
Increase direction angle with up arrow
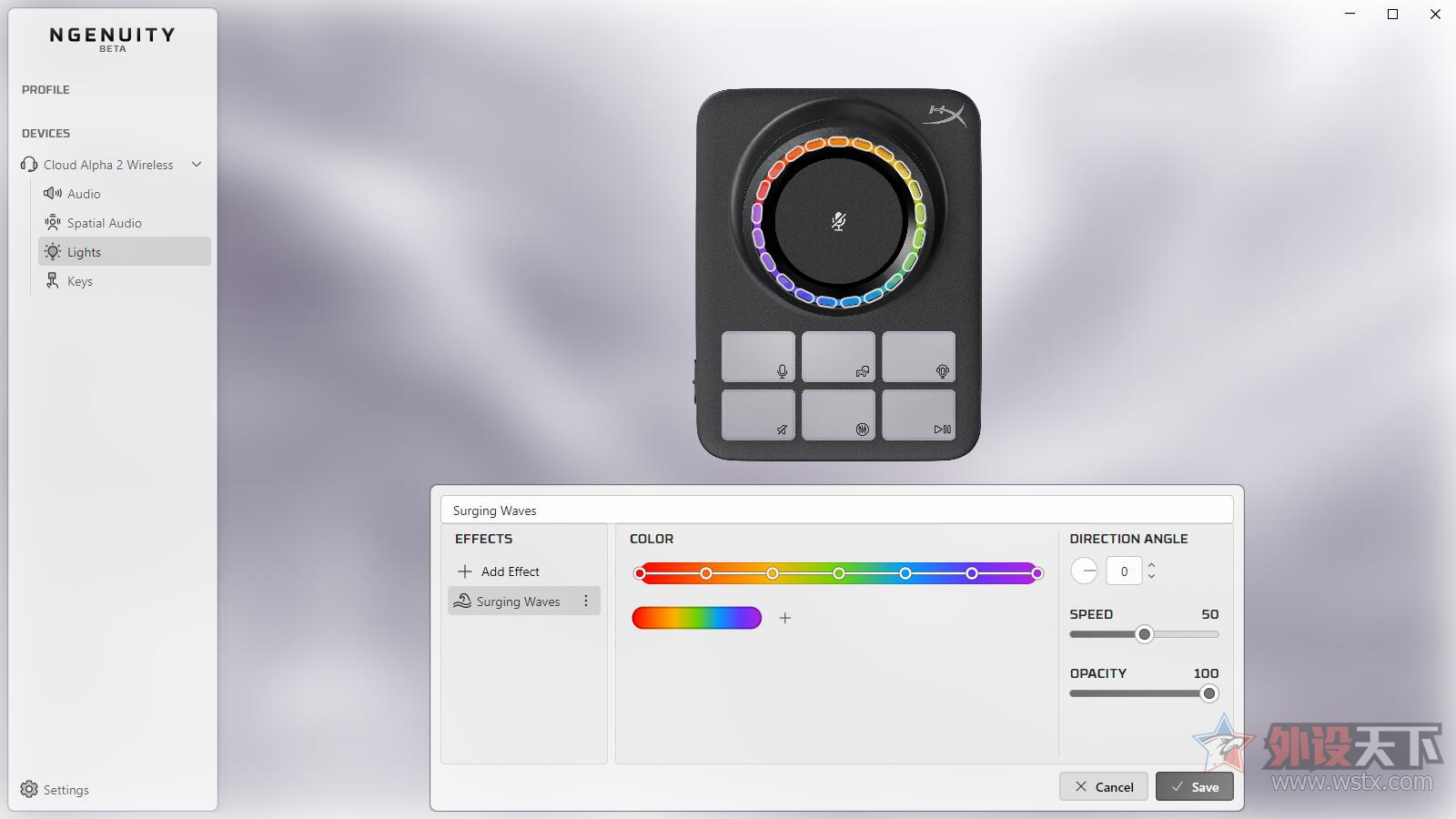[1151, 565]
